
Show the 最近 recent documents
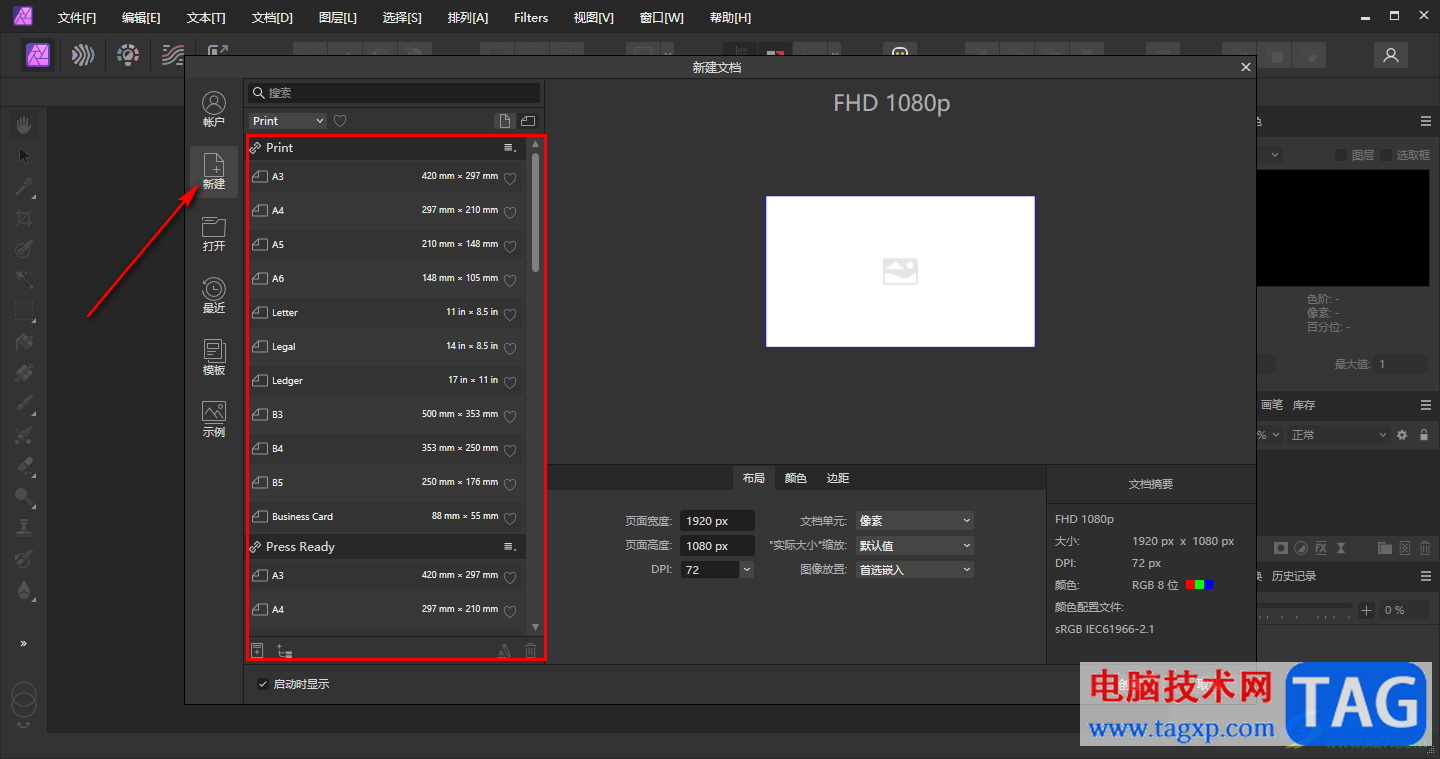[214, 296]
